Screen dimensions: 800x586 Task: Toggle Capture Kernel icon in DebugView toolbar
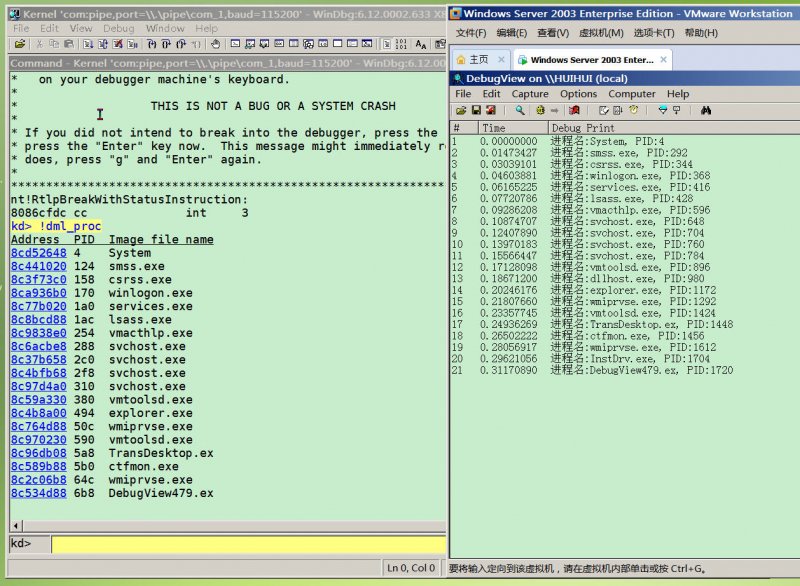coord(540,110)
